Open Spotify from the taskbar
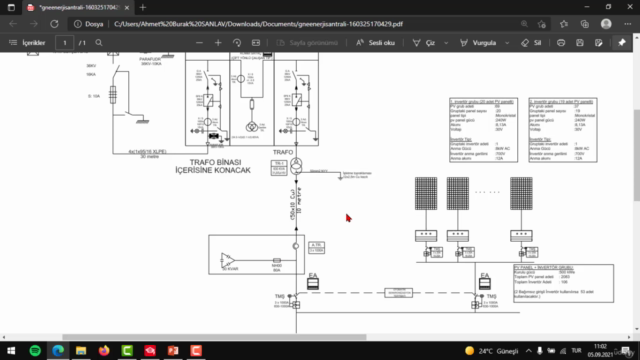Image resolution: width=640 pixels, height=360 pixels. coord(35,351)
